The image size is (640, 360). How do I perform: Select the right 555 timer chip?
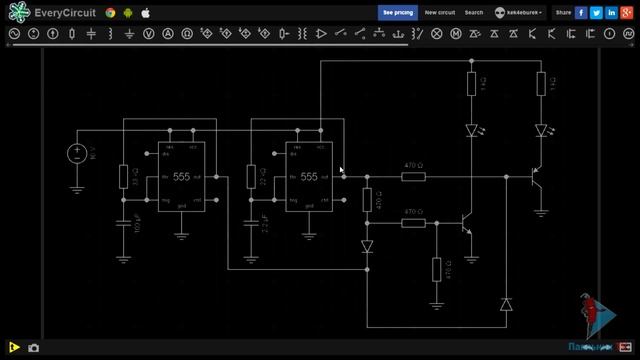(x=309, y=177)
